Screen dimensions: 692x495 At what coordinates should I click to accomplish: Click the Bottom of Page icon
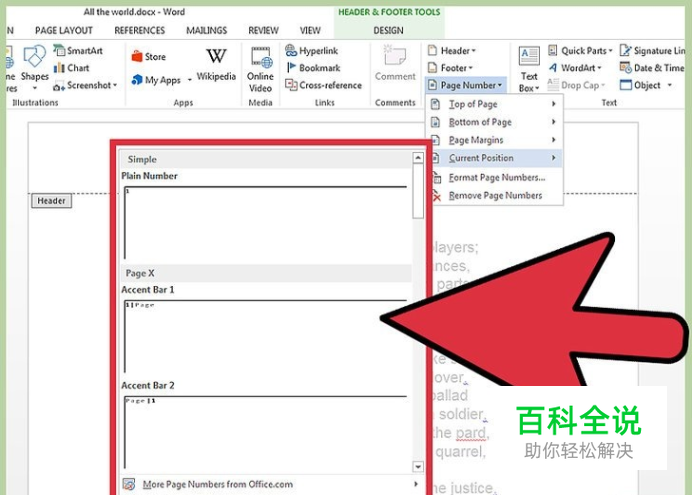435,122
